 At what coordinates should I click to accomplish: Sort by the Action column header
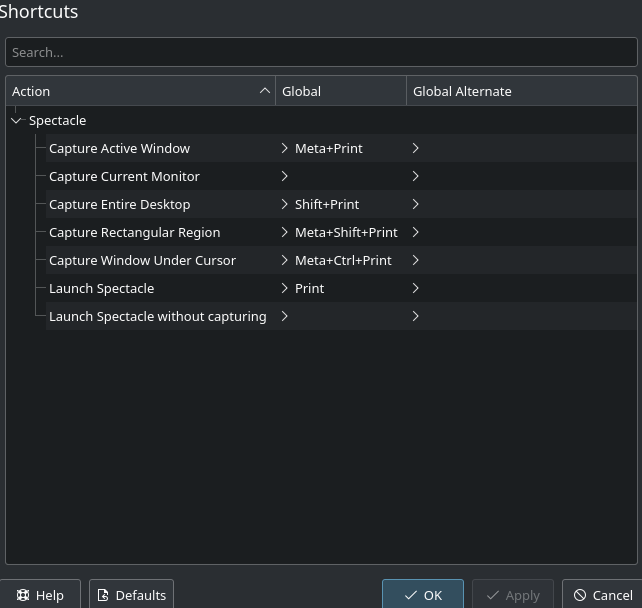click(140, 91)
